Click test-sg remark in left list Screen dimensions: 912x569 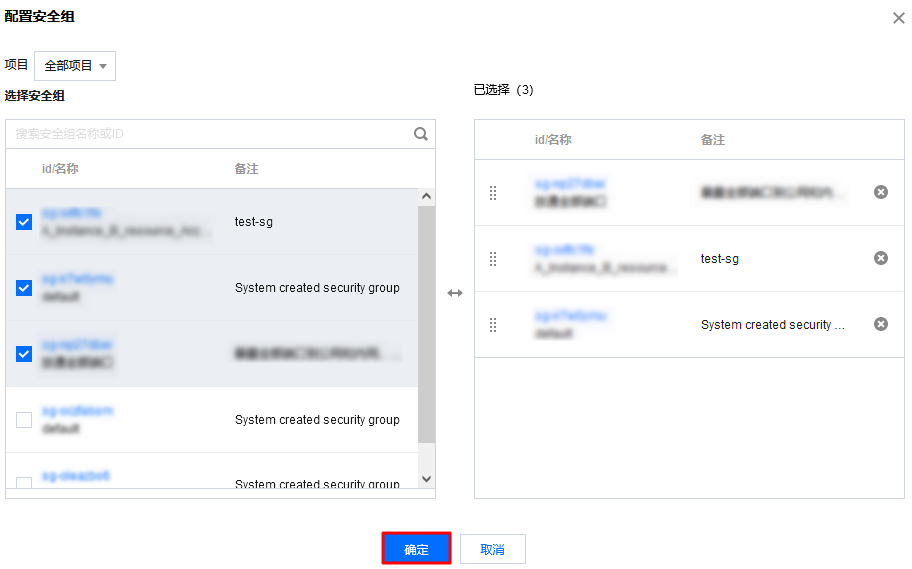pyautogui.click(x=254, y=222)
